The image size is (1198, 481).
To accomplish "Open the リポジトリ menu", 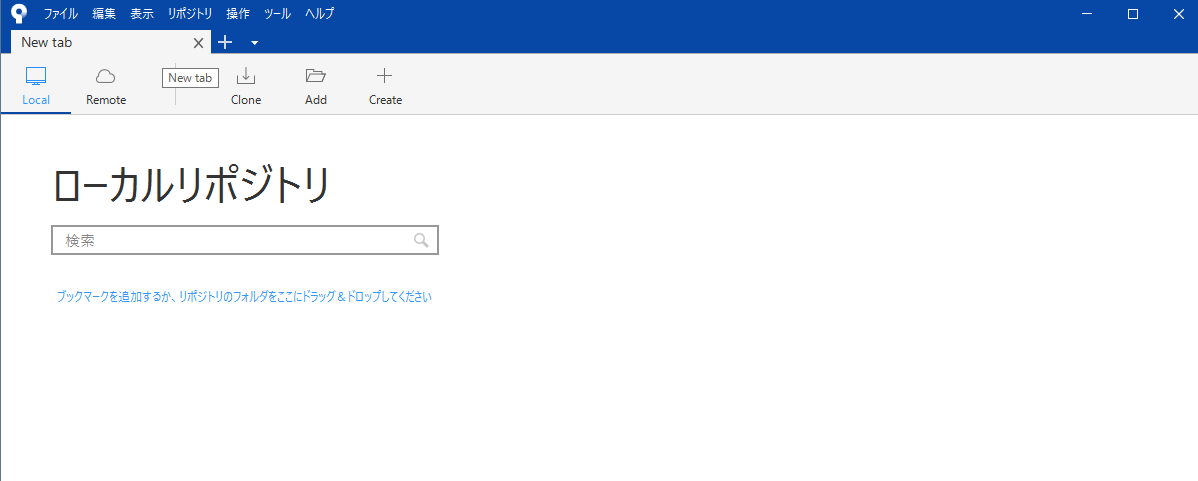I will (190, 14).
